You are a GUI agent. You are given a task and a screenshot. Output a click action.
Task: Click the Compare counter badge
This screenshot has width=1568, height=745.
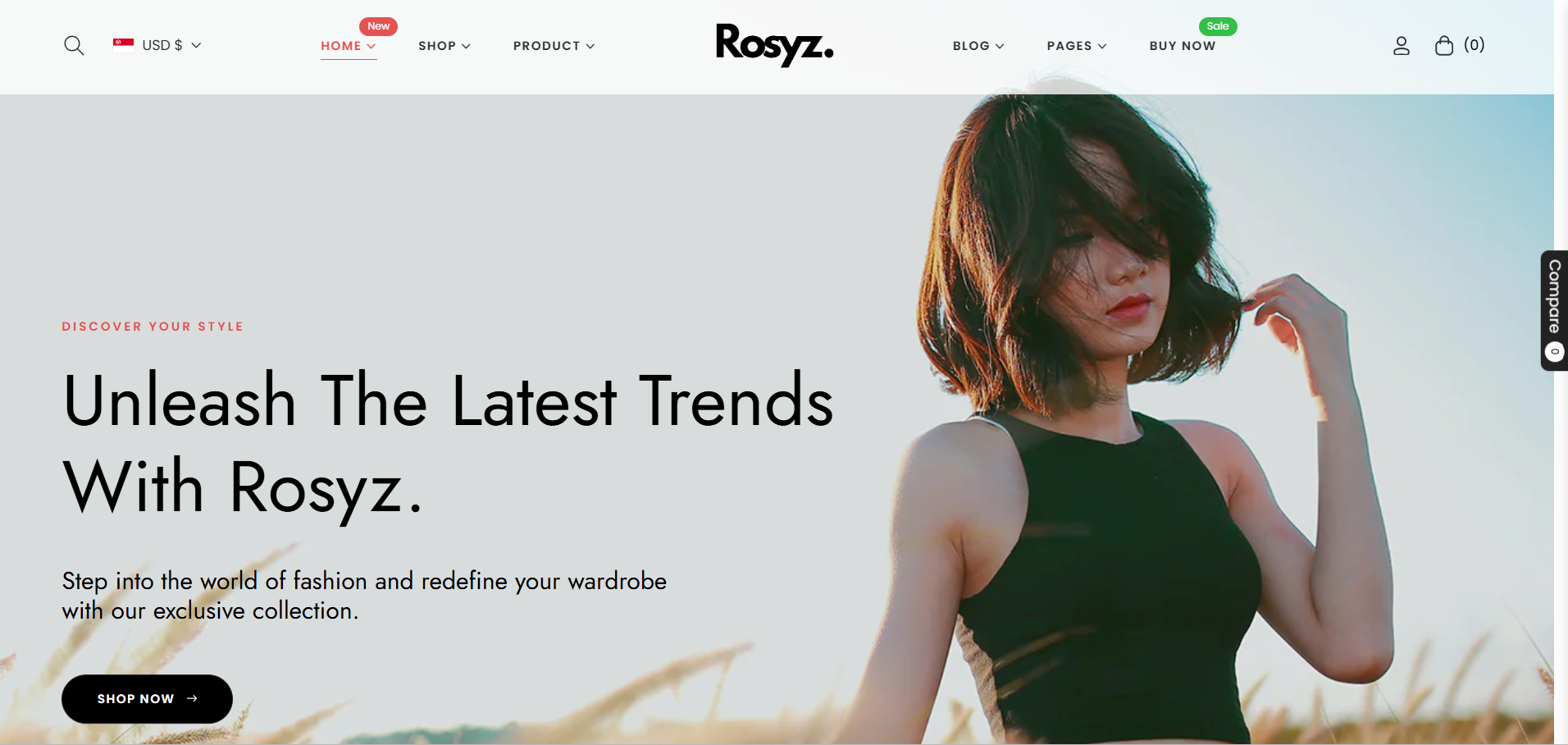pos(1555,352)
